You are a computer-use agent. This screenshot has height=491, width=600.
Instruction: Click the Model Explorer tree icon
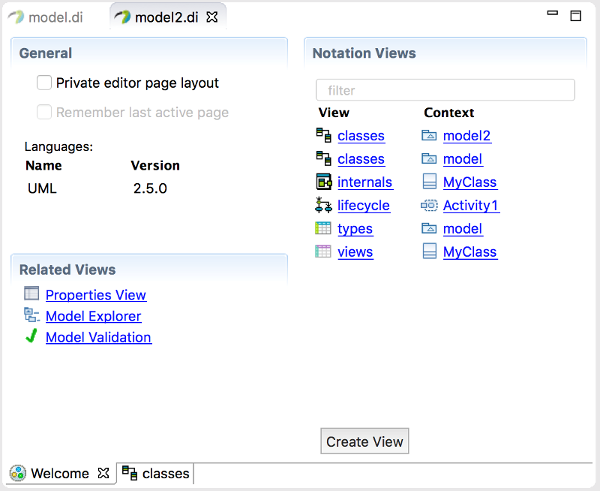click(x=32, y=315)
